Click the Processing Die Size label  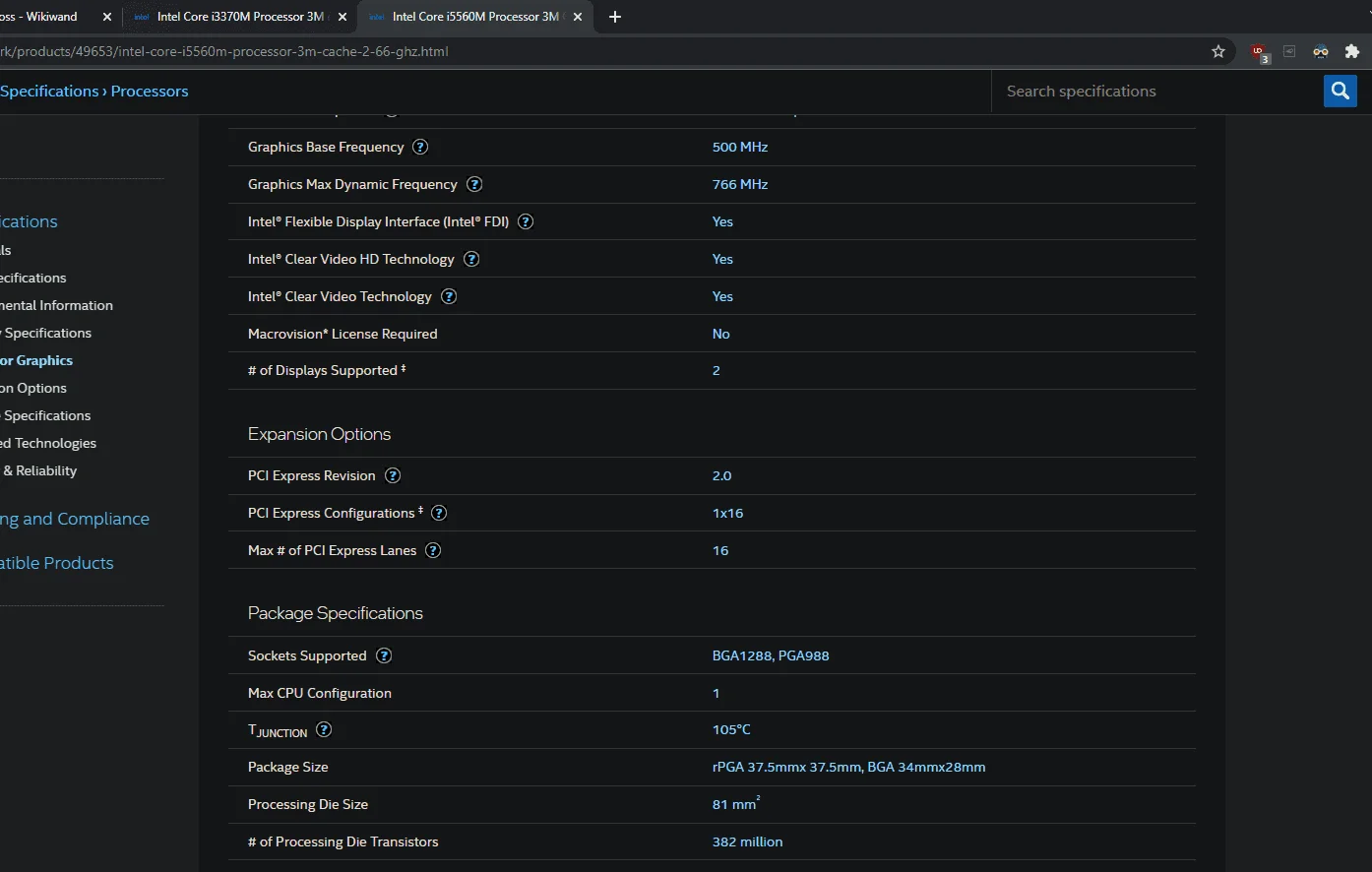click(308, 804)
